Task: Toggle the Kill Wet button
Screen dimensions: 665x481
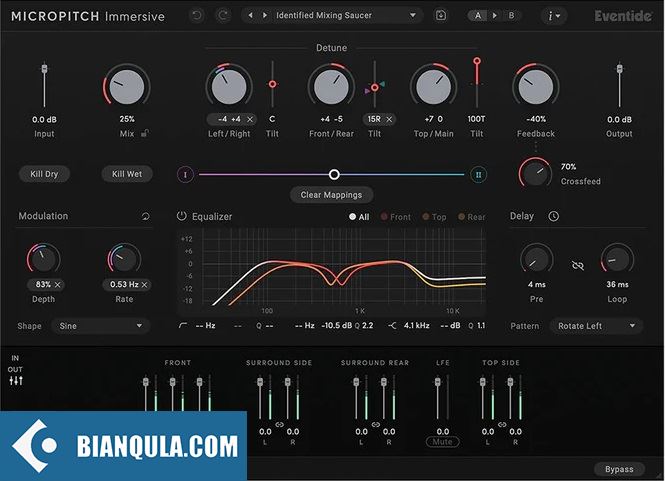Action: (x=127, y=174)
